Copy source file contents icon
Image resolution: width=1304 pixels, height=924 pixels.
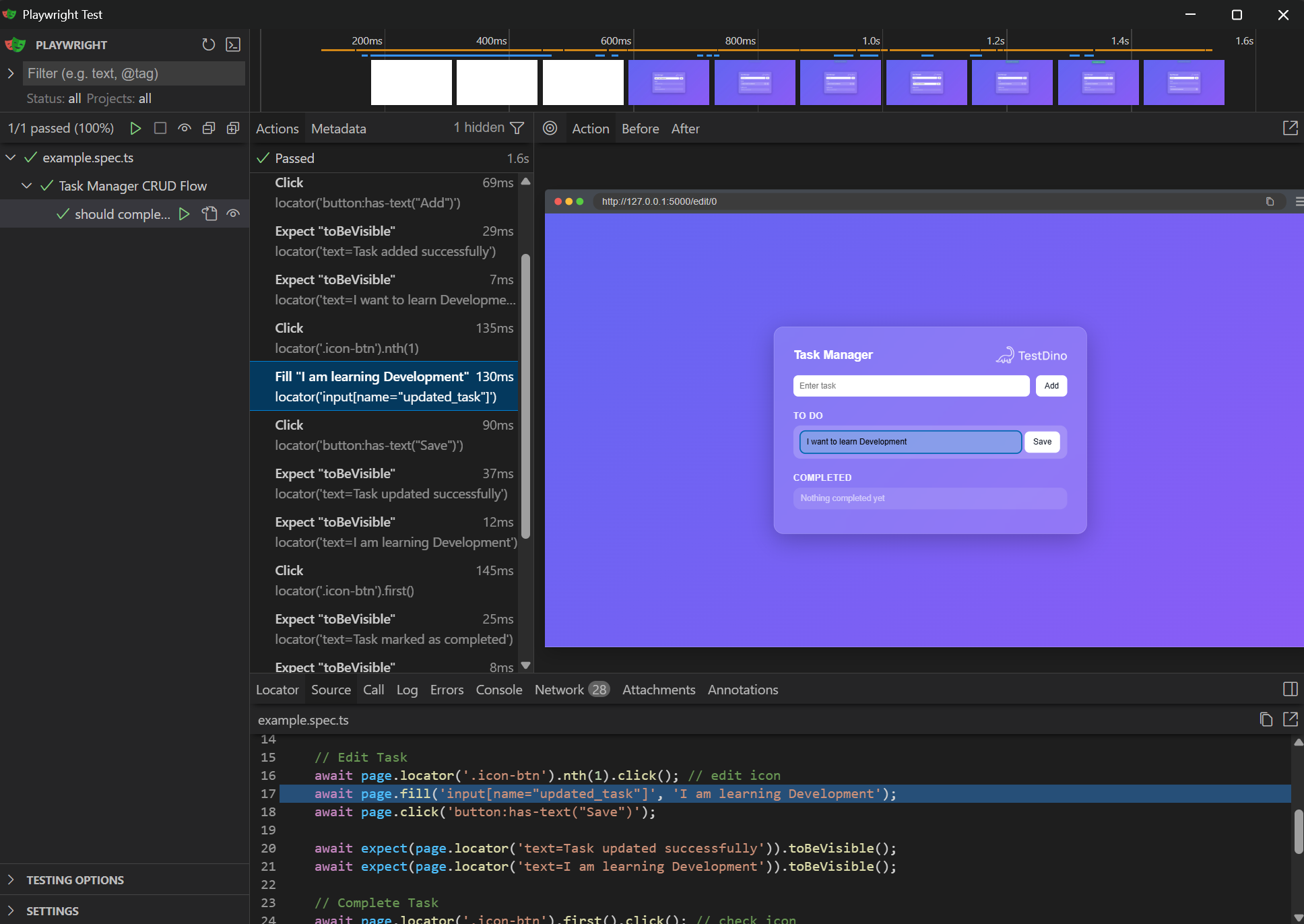1266,719
